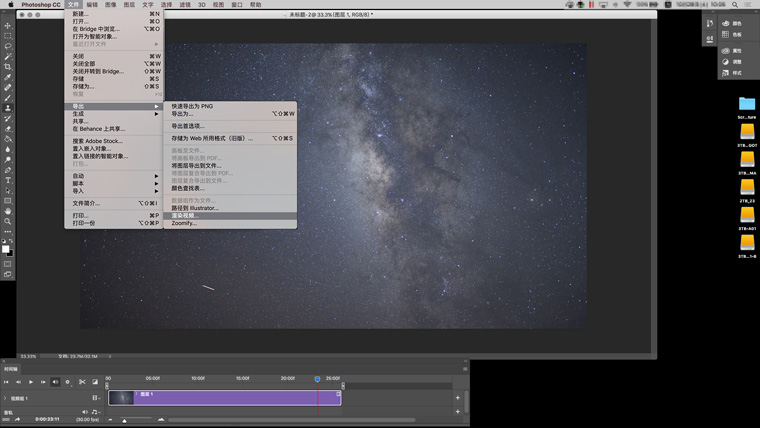Select the Zoom tool in toolbar

(8, 222)
